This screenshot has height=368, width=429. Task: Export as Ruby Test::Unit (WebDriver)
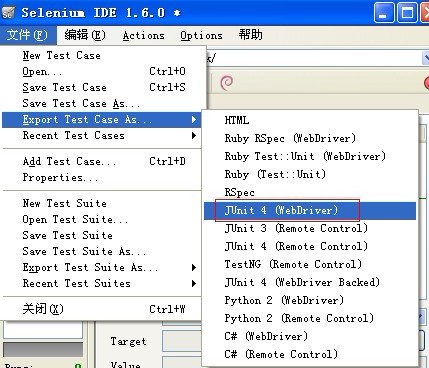tap(310, 156)
